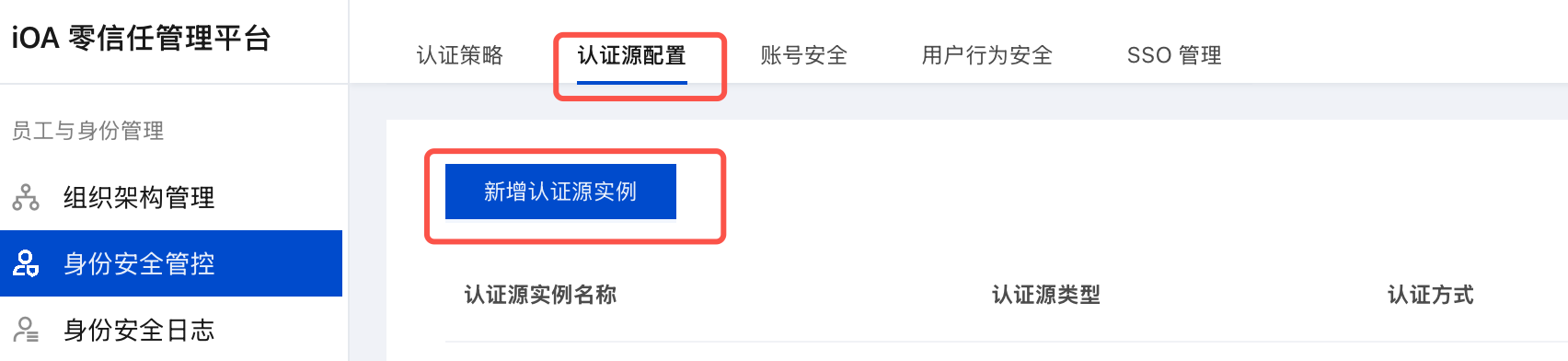Click the user-log icon beside 身份安全日志
The image size is (1568, 361).
pyautogui.click(x=26, y=330)
